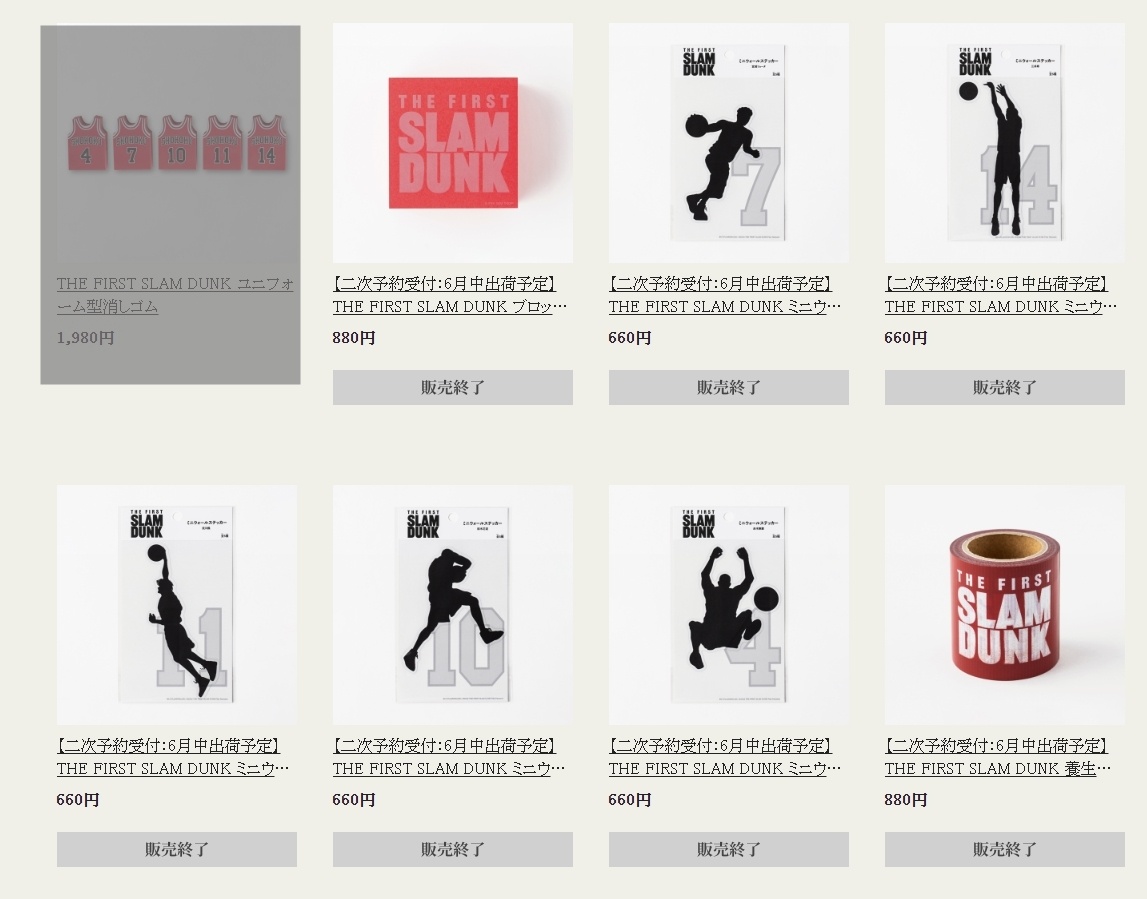Open the number 7 silhouette sticker image

point(729,143)
